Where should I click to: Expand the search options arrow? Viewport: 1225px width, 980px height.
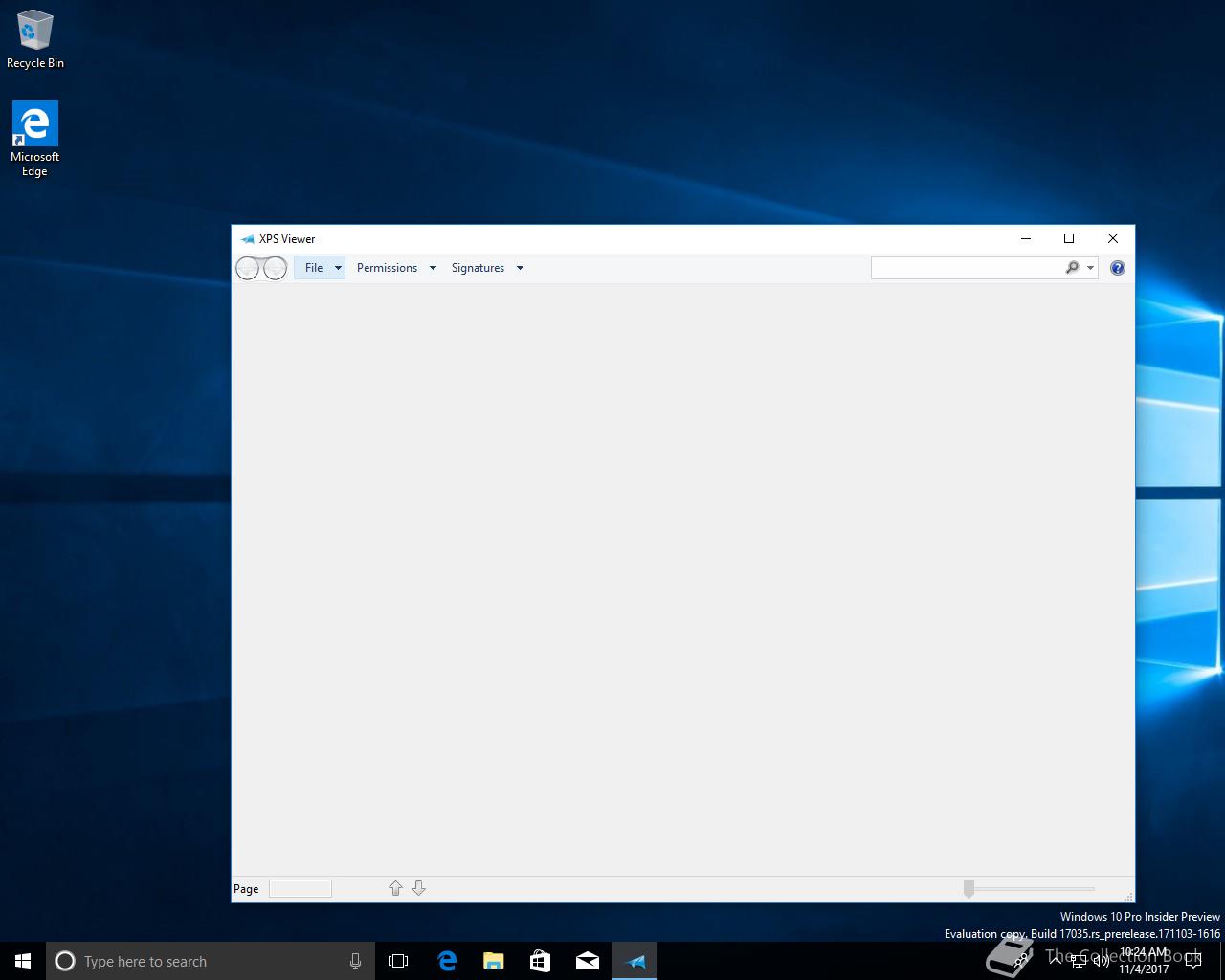click(1090, 268)
